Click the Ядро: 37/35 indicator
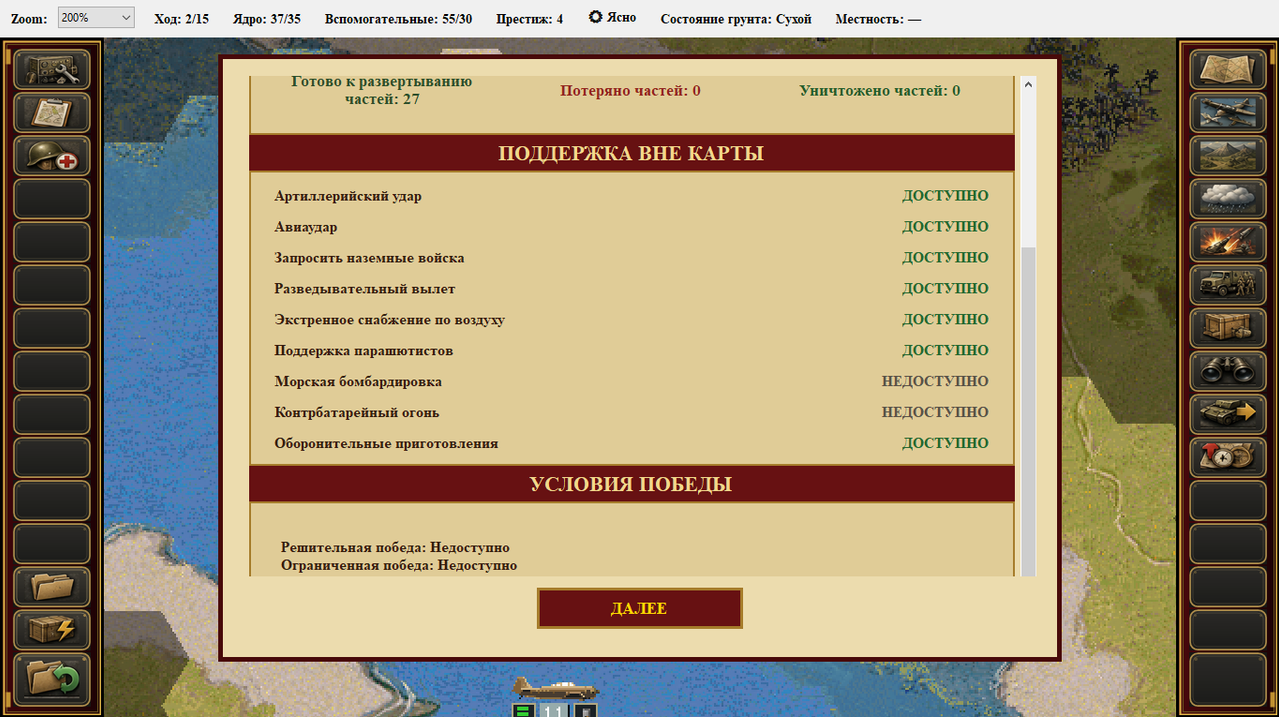This screenshot has width=1279, height=717. click(x=267, y=18)
